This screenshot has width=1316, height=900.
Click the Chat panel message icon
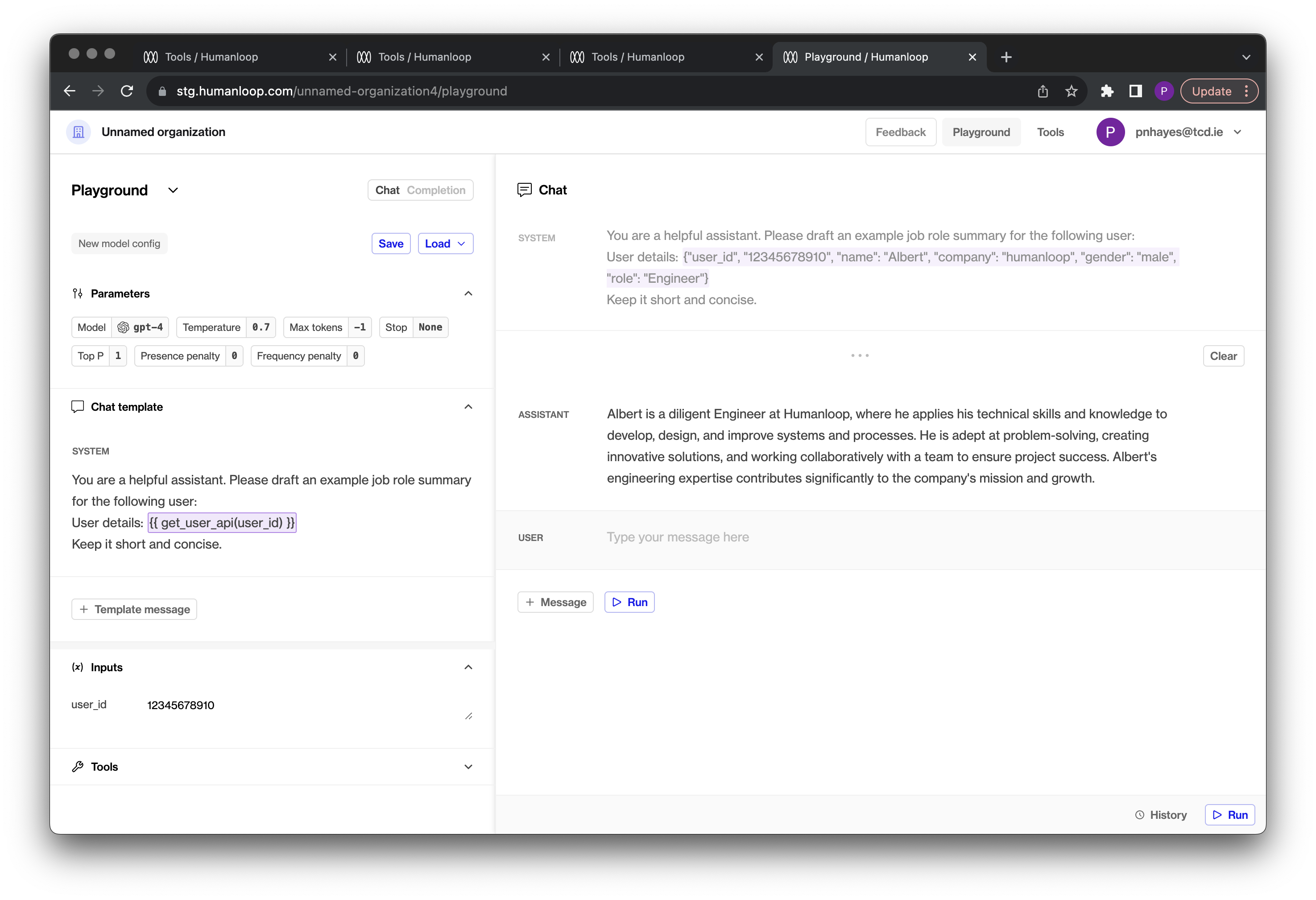pos(524,190)
